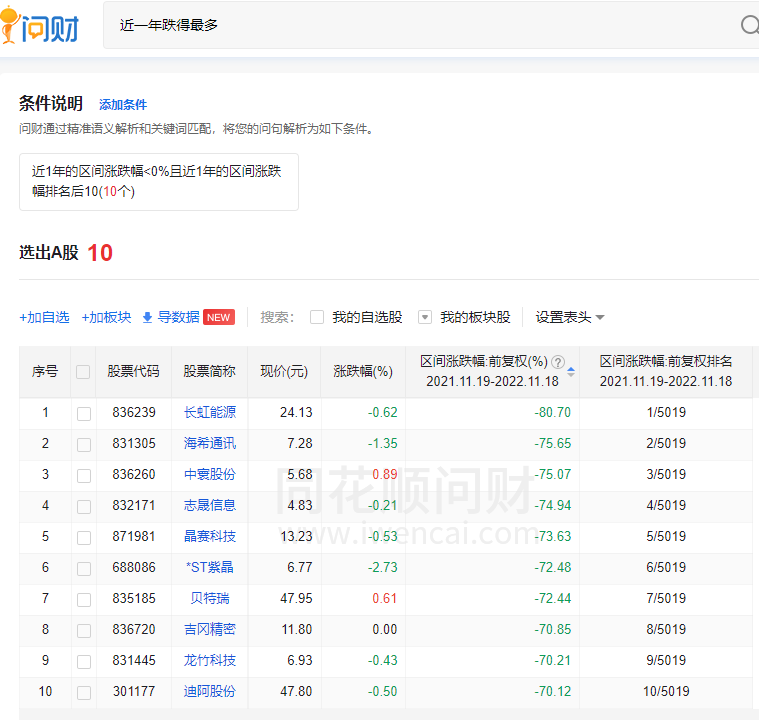Click the export data download icon
The width and height of the screenshot is (759, 720).
coord(147,317)
